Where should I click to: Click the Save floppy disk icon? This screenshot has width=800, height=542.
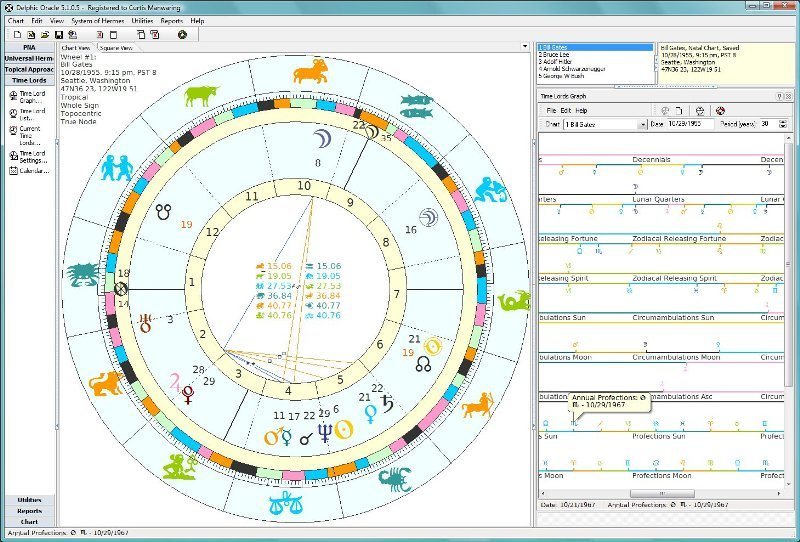coord(59,34)
